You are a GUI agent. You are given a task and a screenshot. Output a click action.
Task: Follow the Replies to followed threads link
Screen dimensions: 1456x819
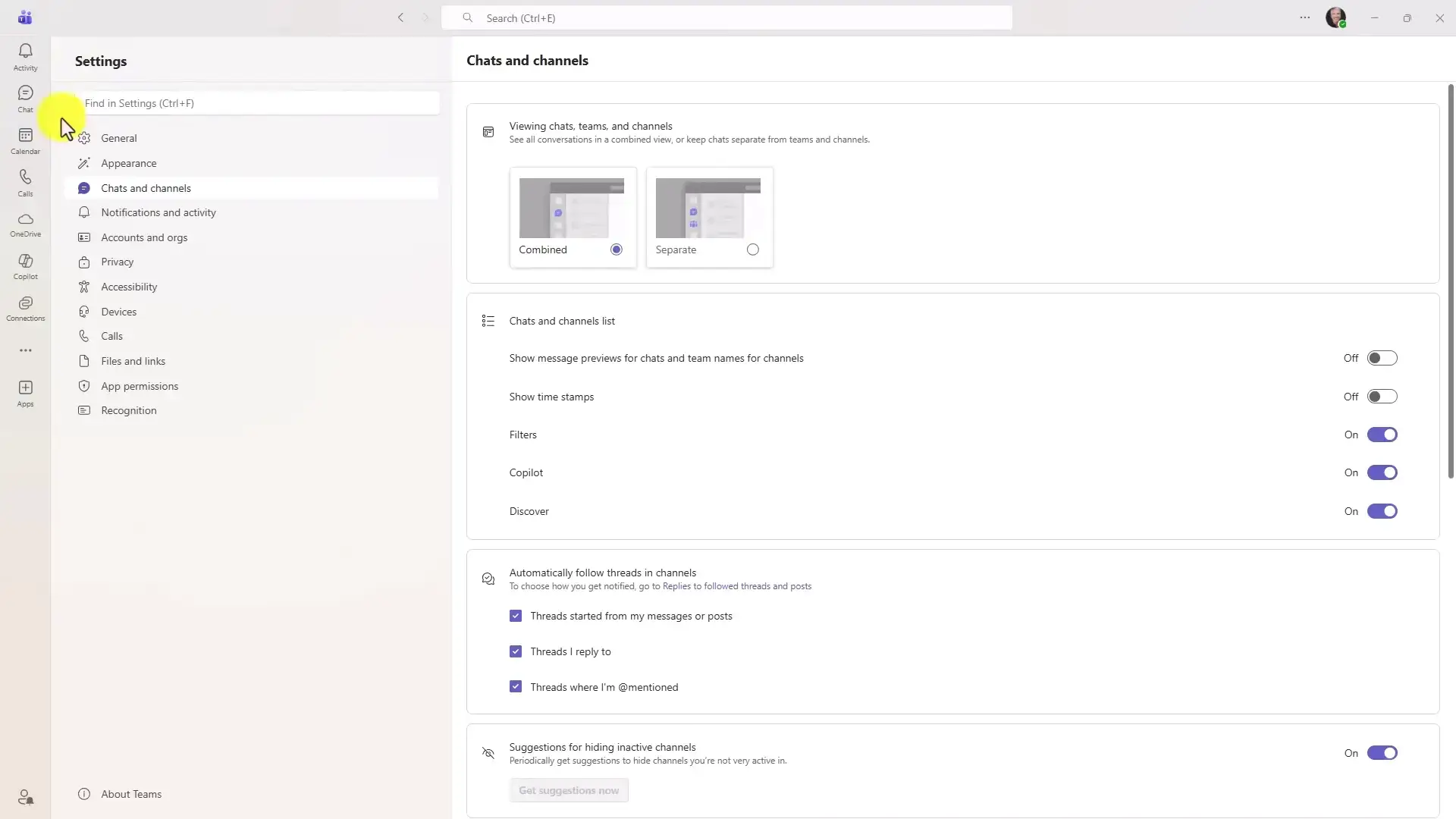737,586
